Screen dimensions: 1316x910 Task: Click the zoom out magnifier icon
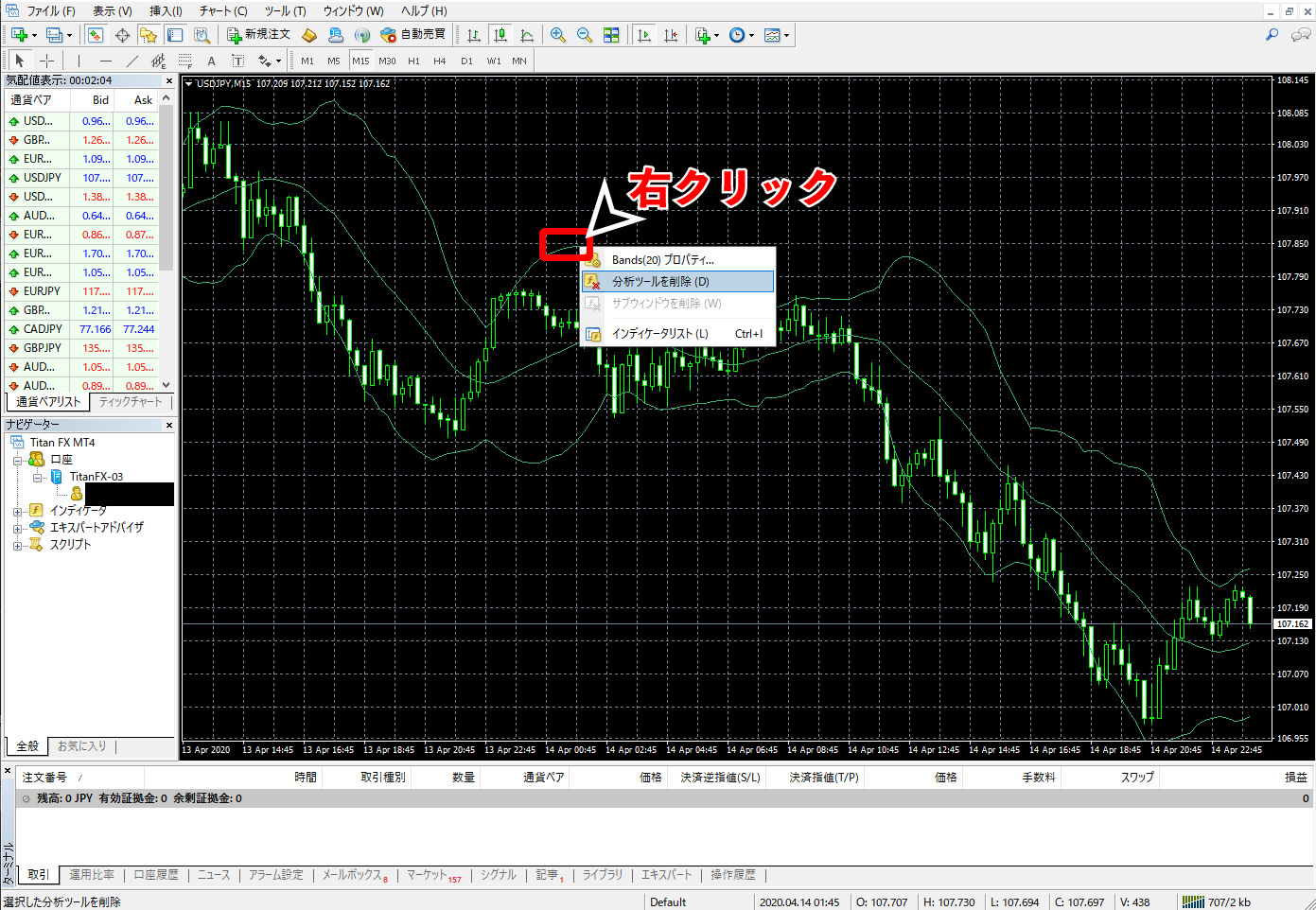(585, 35)
